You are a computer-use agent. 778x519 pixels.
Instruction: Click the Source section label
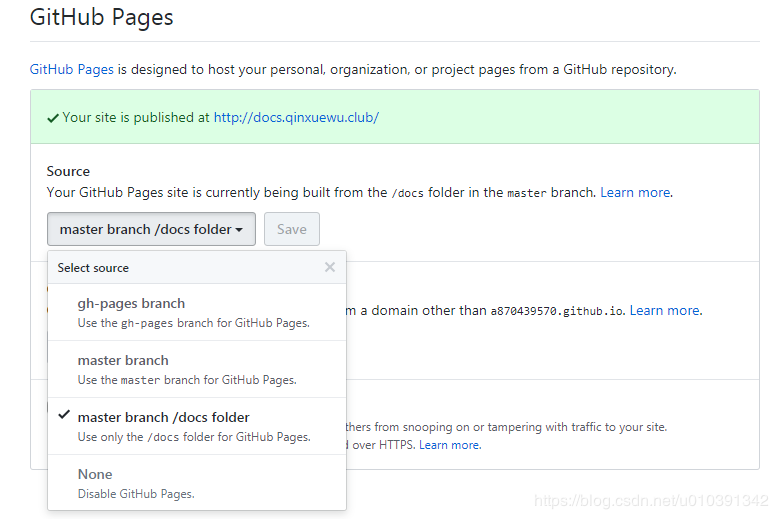(x=68, y=171)
